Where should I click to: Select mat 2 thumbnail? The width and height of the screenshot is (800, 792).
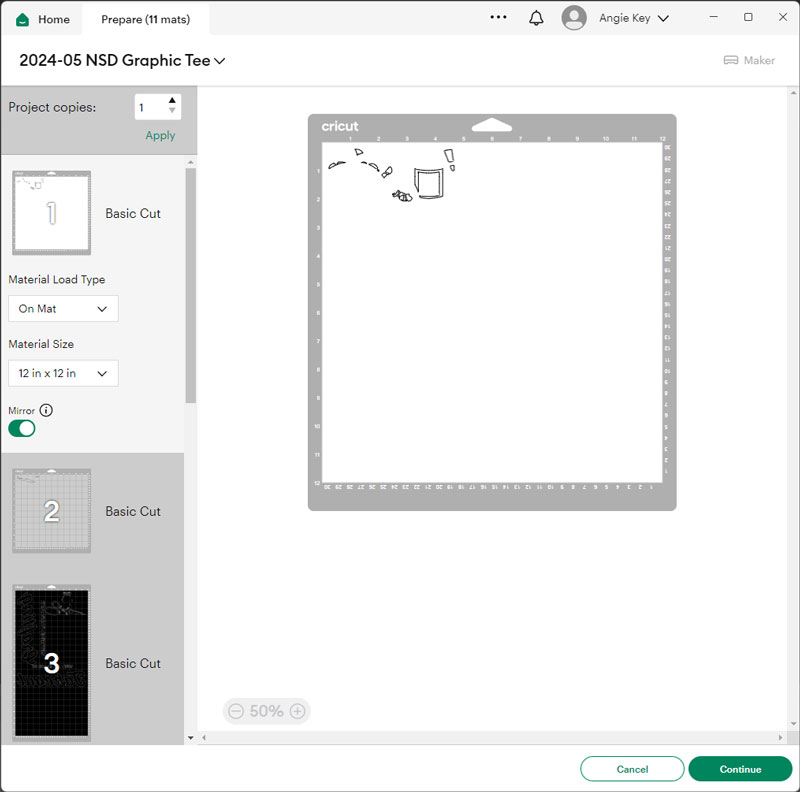point(52,511)
